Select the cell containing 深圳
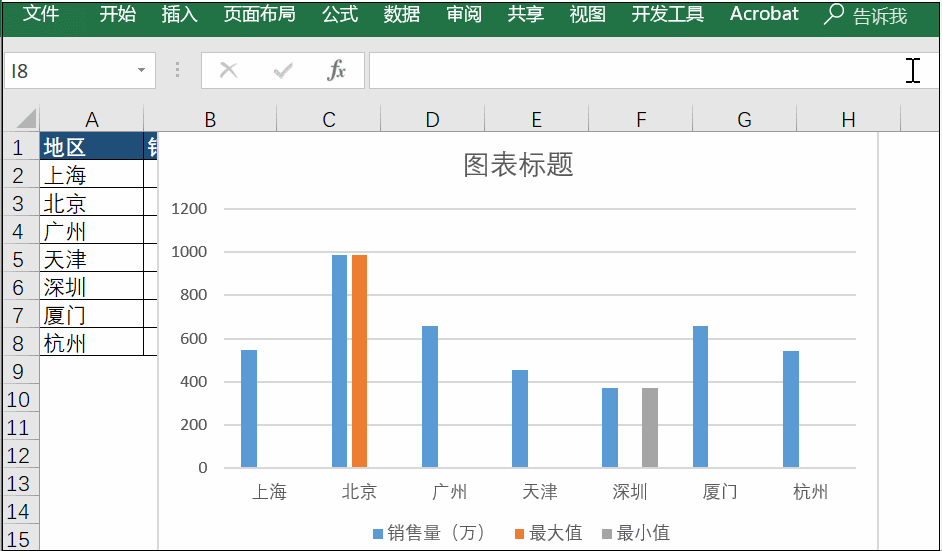The height and width of the screenshot is (551, 942). [91, 287]
